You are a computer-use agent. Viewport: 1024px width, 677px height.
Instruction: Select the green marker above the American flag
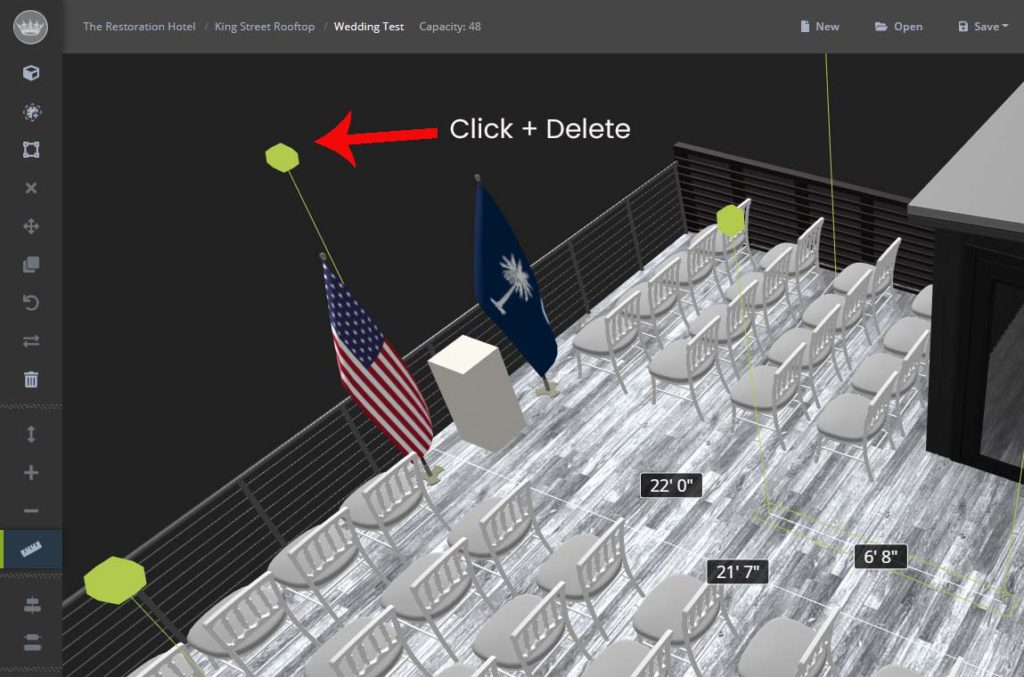click(x=282, y=157)
